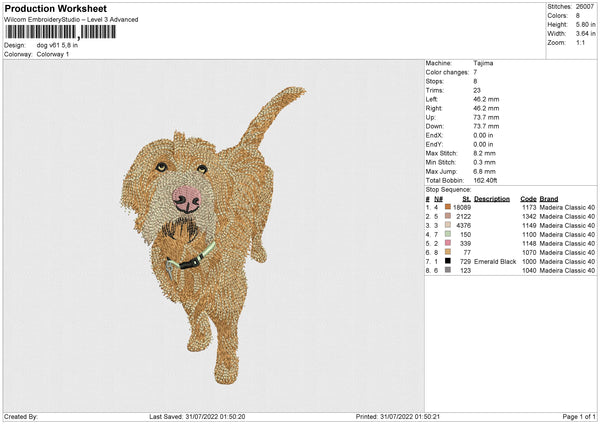Image resolution: width=600 pixels, height=424 pixels.
Task: Click the Description column header
Action: (492, 197)
